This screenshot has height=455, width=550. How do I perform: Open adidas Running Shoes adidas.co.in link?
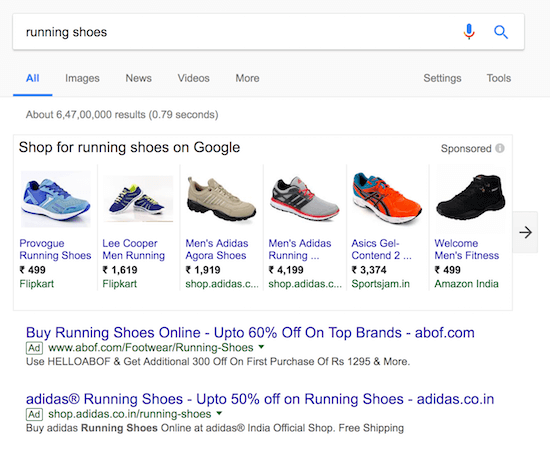click(260, 399)
